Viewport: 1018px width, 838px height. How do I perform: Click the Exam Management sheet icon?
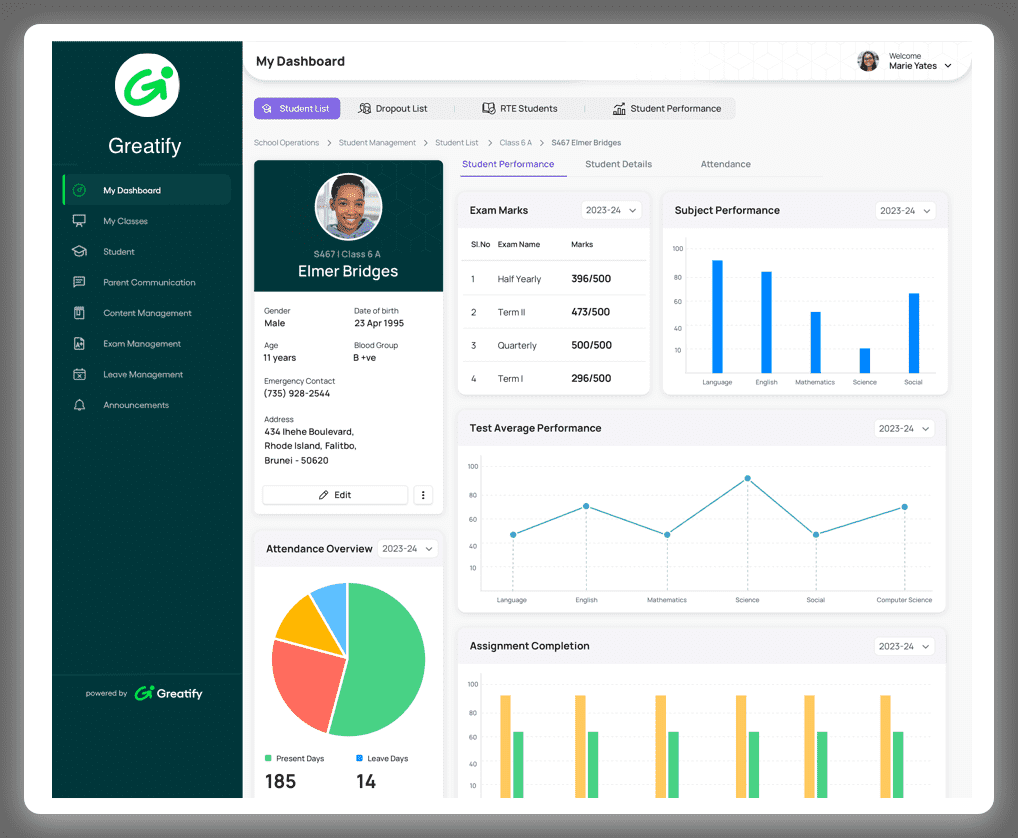(79, 344)
